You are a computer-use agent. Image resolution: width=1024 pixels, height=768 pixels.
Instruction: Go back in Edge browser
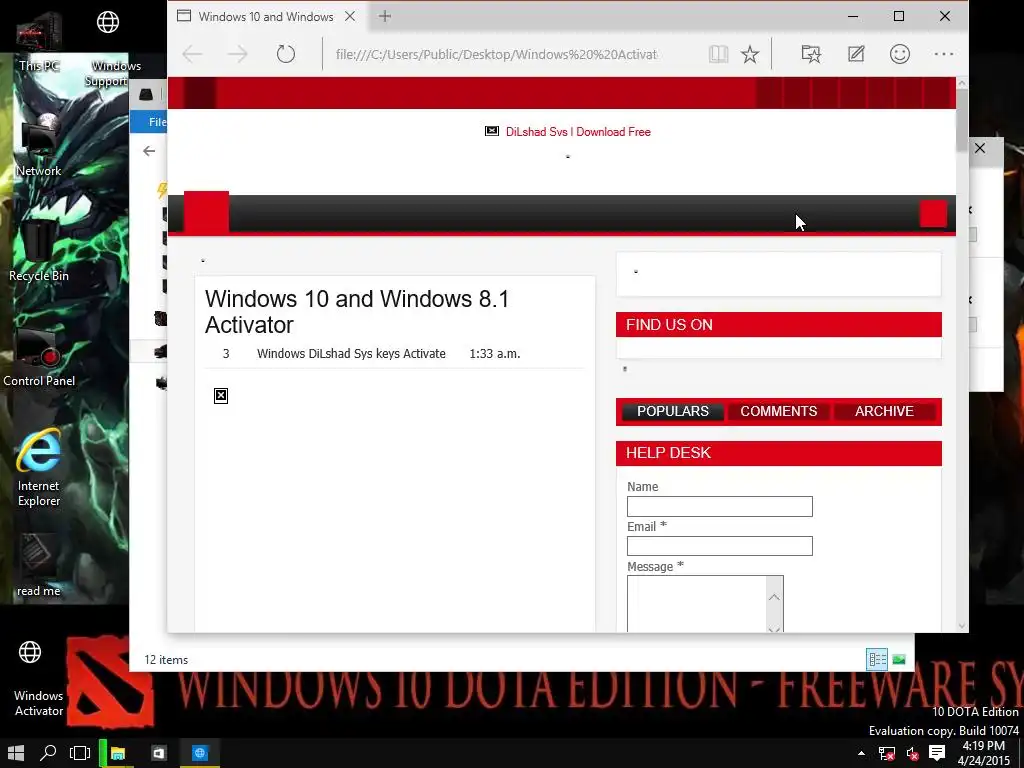(192, 54)
